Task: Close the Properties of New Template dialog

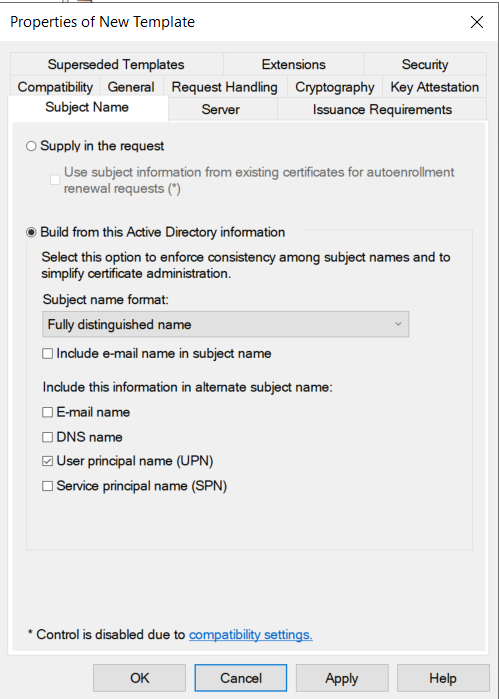Action: (x=477, y=22)
